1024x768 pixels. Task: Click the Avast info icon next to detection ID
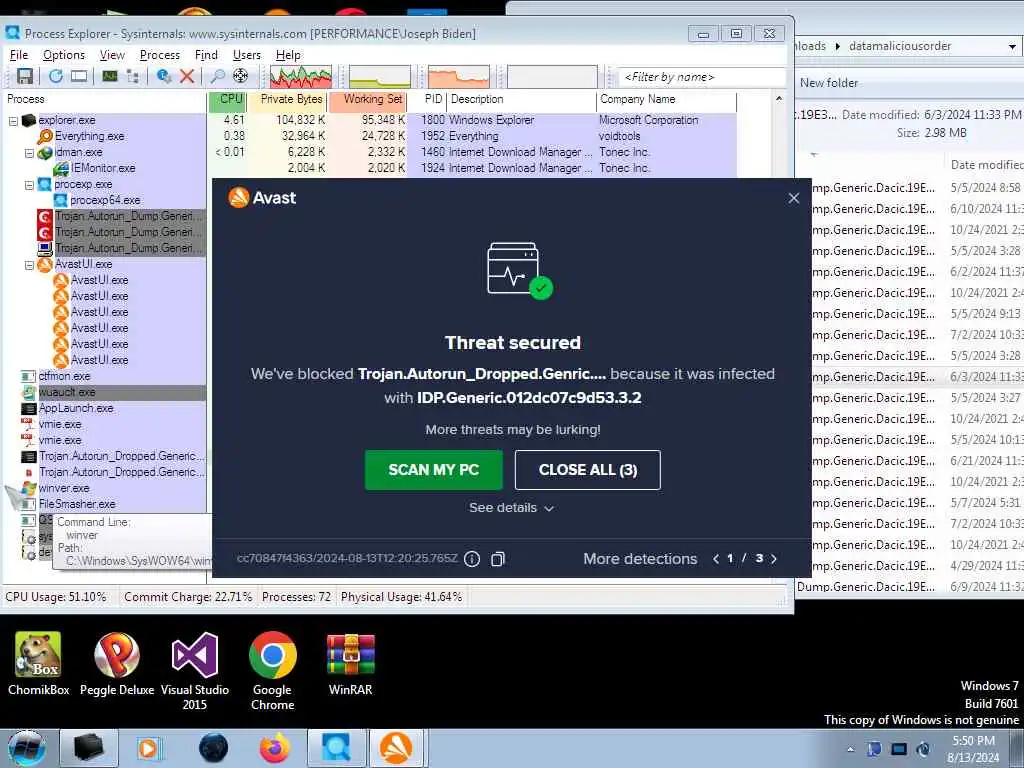[x=472, y=559]
